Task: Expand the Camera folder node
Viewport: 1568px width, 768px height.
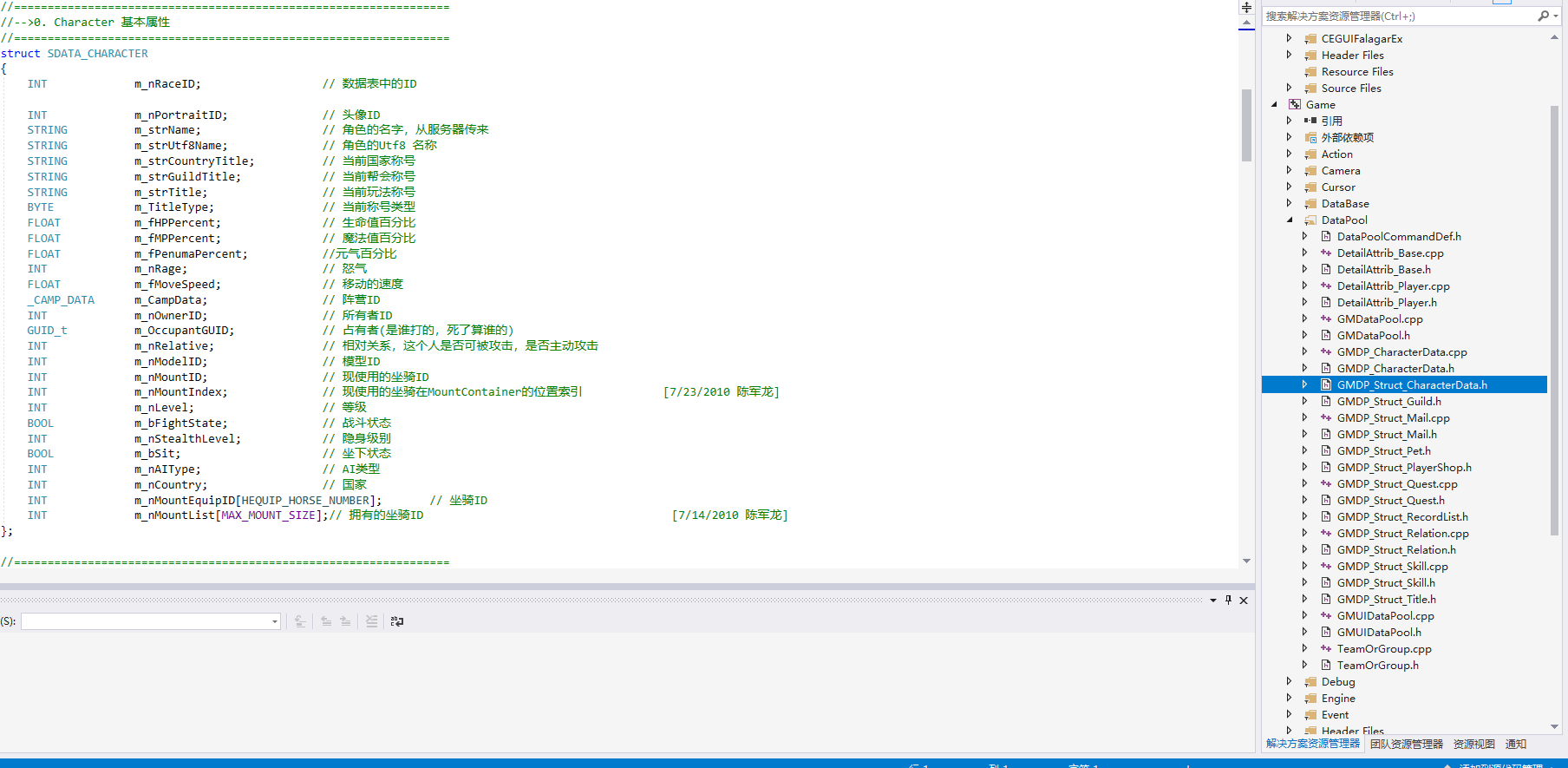Action: click(x=1290, y=171)
